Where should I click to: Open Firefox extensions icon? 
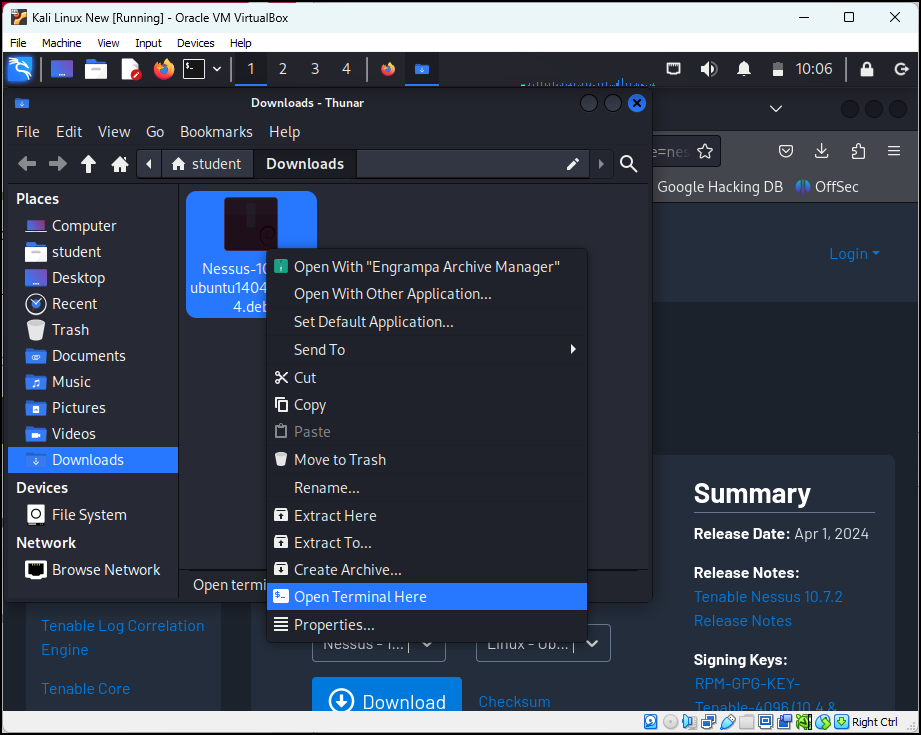pyautogui.click(x=858, y=152)
